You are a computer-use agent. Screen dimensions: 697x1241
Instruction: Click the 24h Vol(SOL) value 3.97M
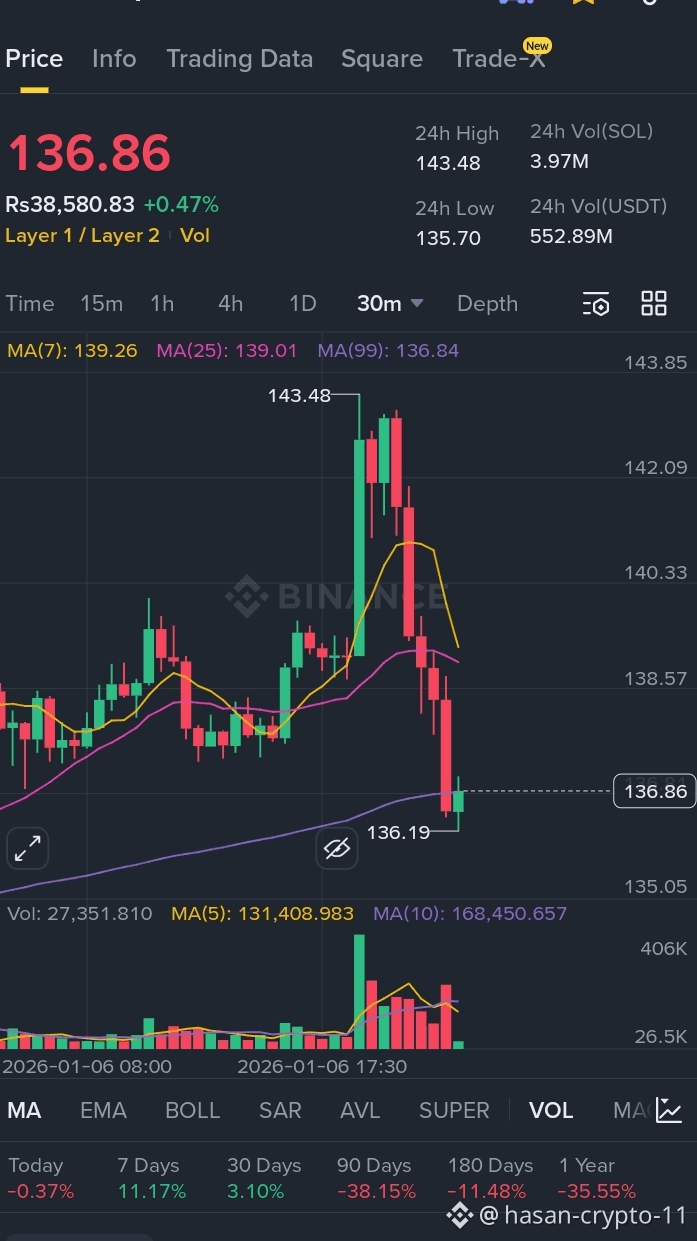coord(559,161)
